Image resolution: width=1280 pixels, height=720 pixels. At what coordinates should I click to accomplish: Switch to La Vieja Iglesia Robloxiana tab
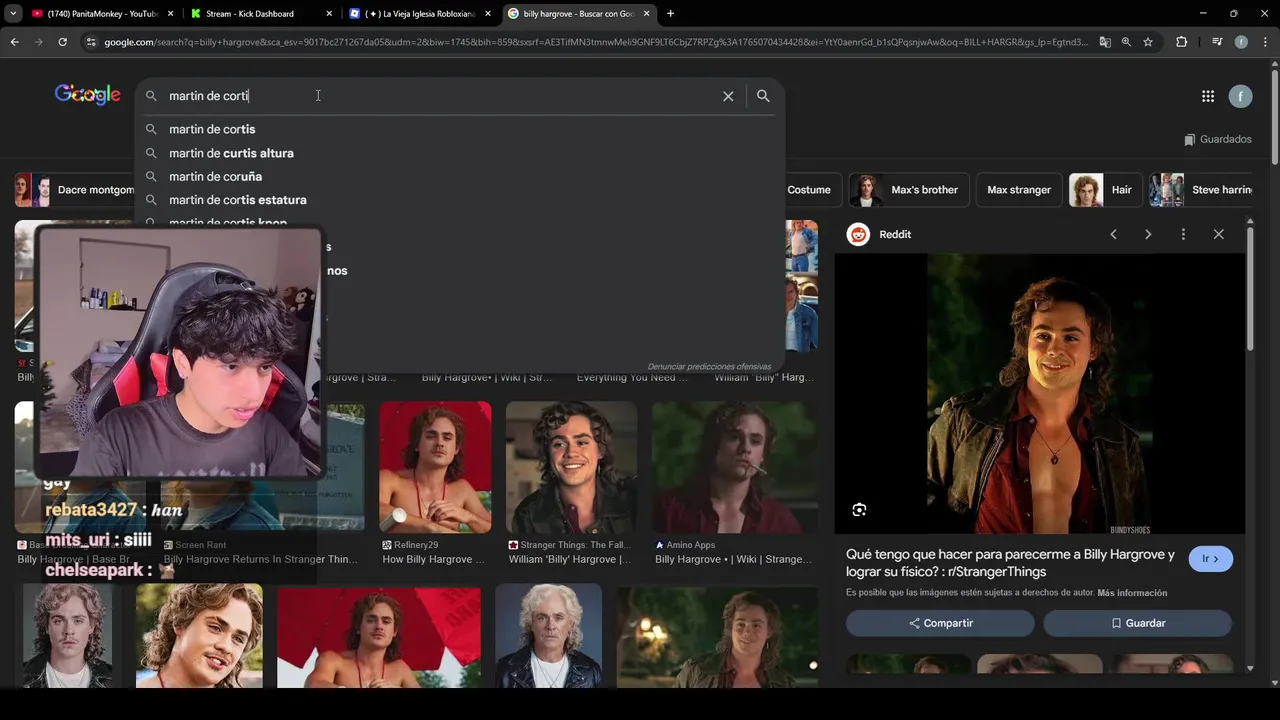pyautogui.click(x=420, y=14)
